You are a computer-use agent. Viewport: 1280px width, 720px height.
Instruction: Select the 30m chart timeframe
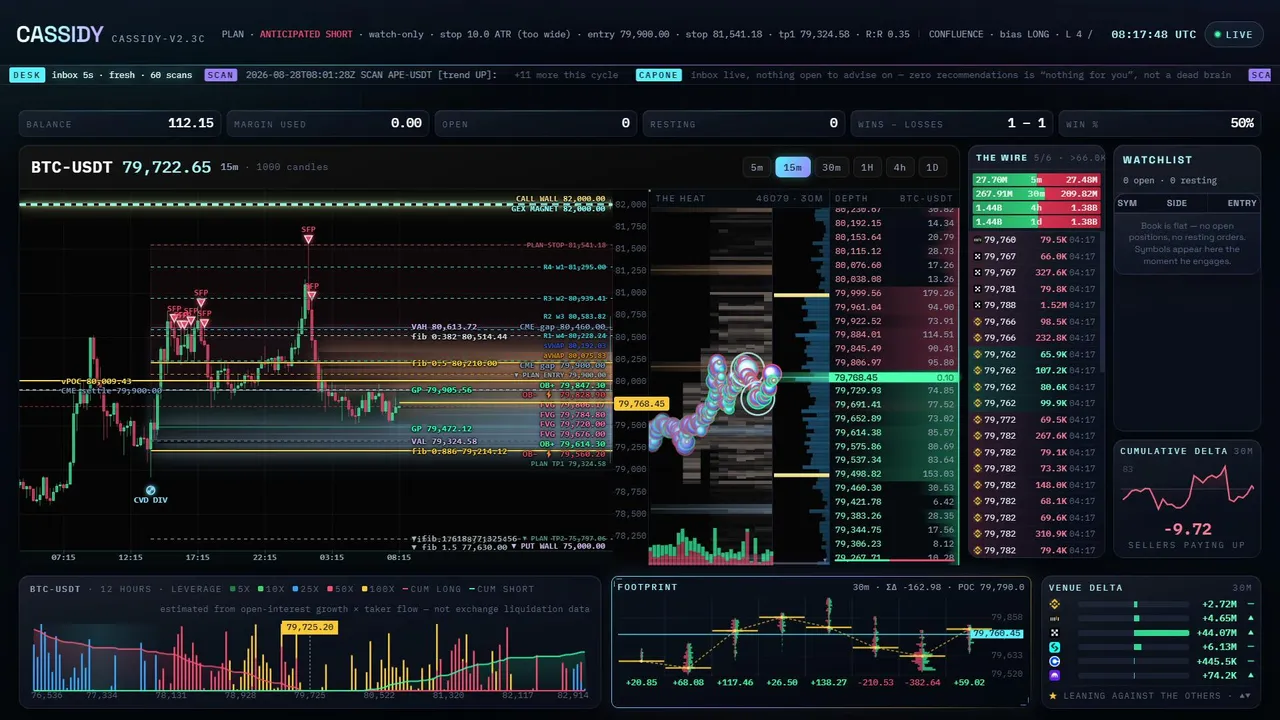click(x=831, y=167)
